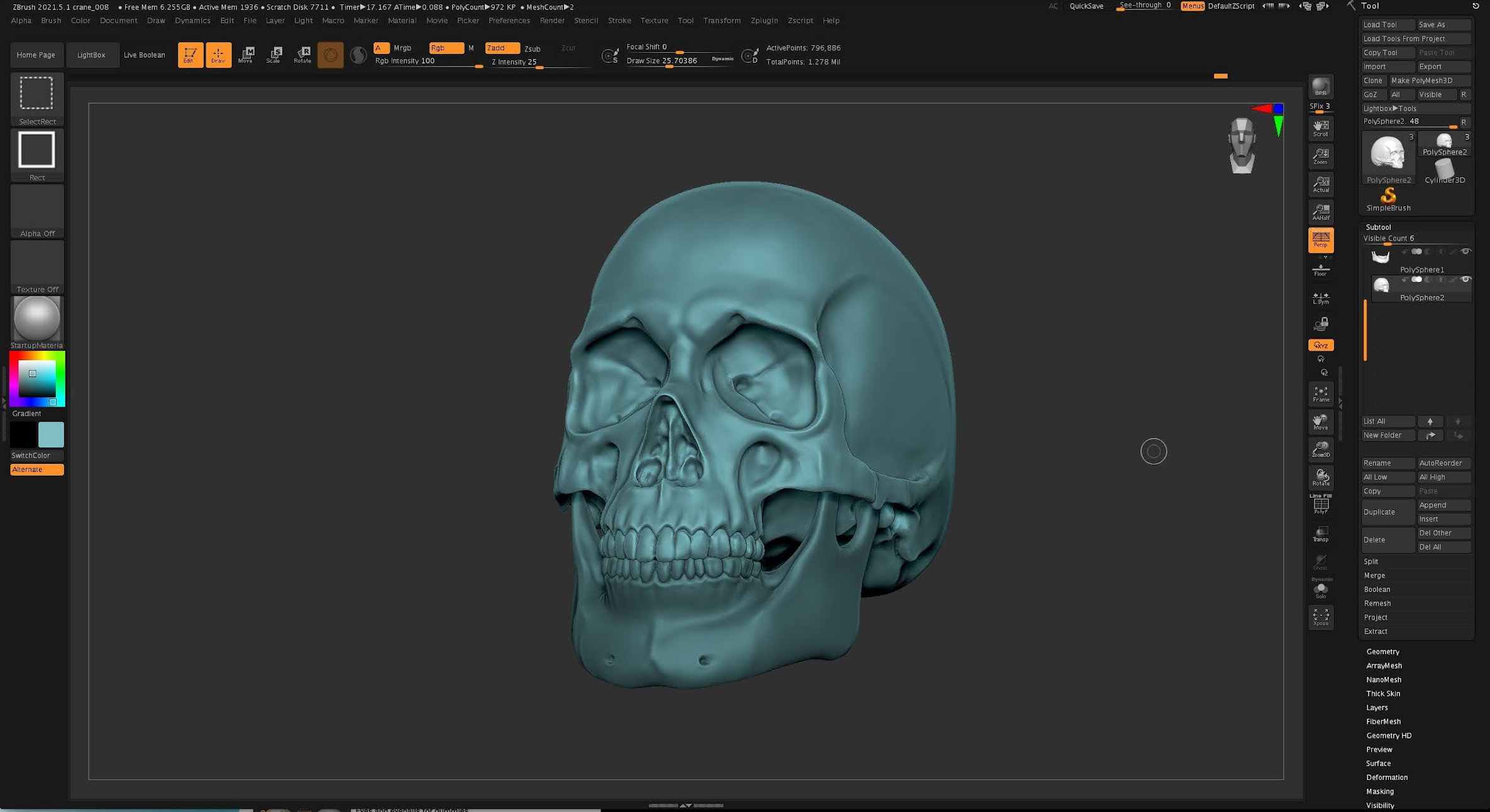This screenshot has width=1490, height=812.
Task: Toggle Transp transparency icon
Action: pos(1320,534)
